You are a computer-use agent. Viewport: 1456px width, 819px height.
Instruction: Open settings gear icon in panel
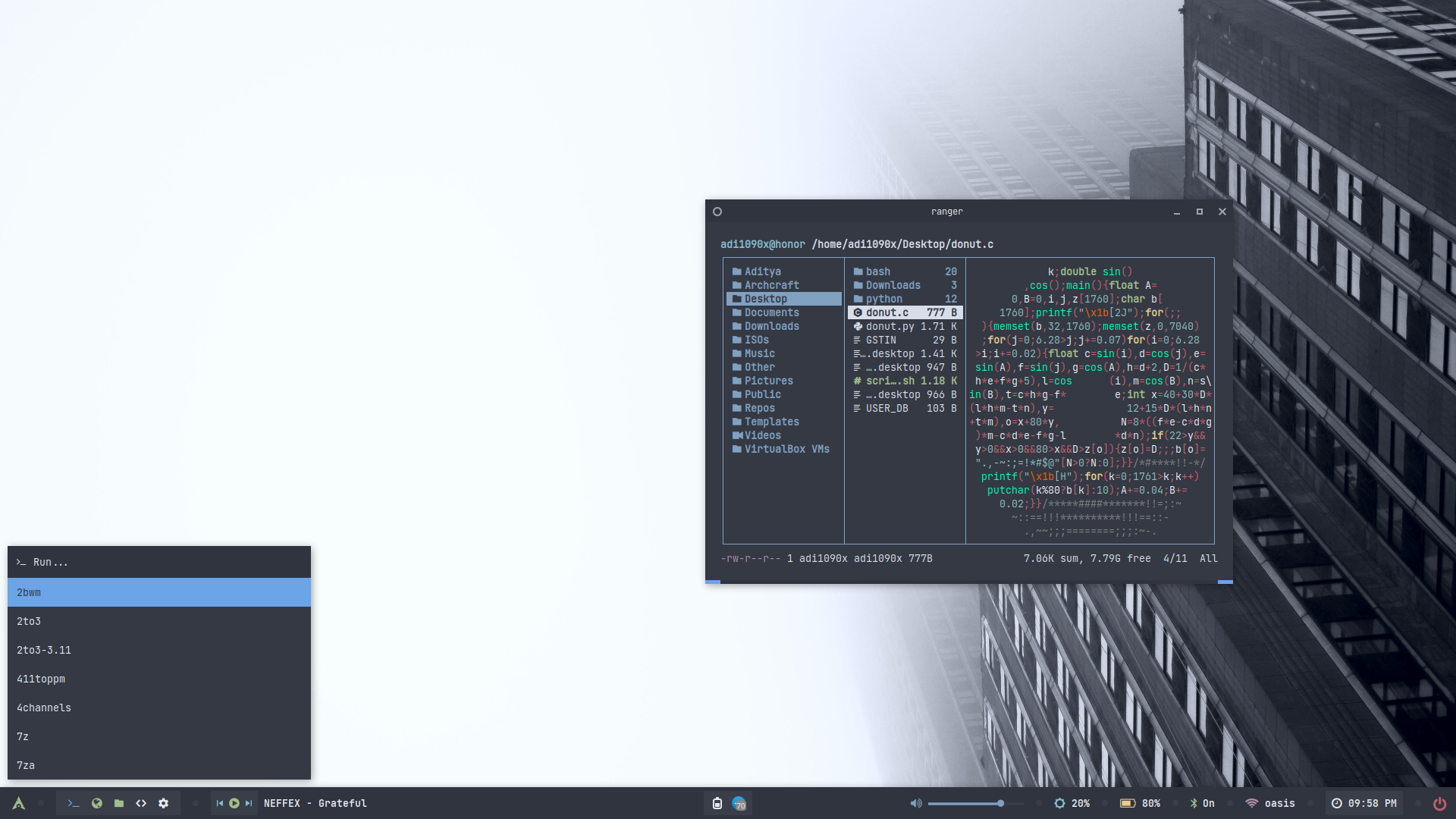coord(164,803)
